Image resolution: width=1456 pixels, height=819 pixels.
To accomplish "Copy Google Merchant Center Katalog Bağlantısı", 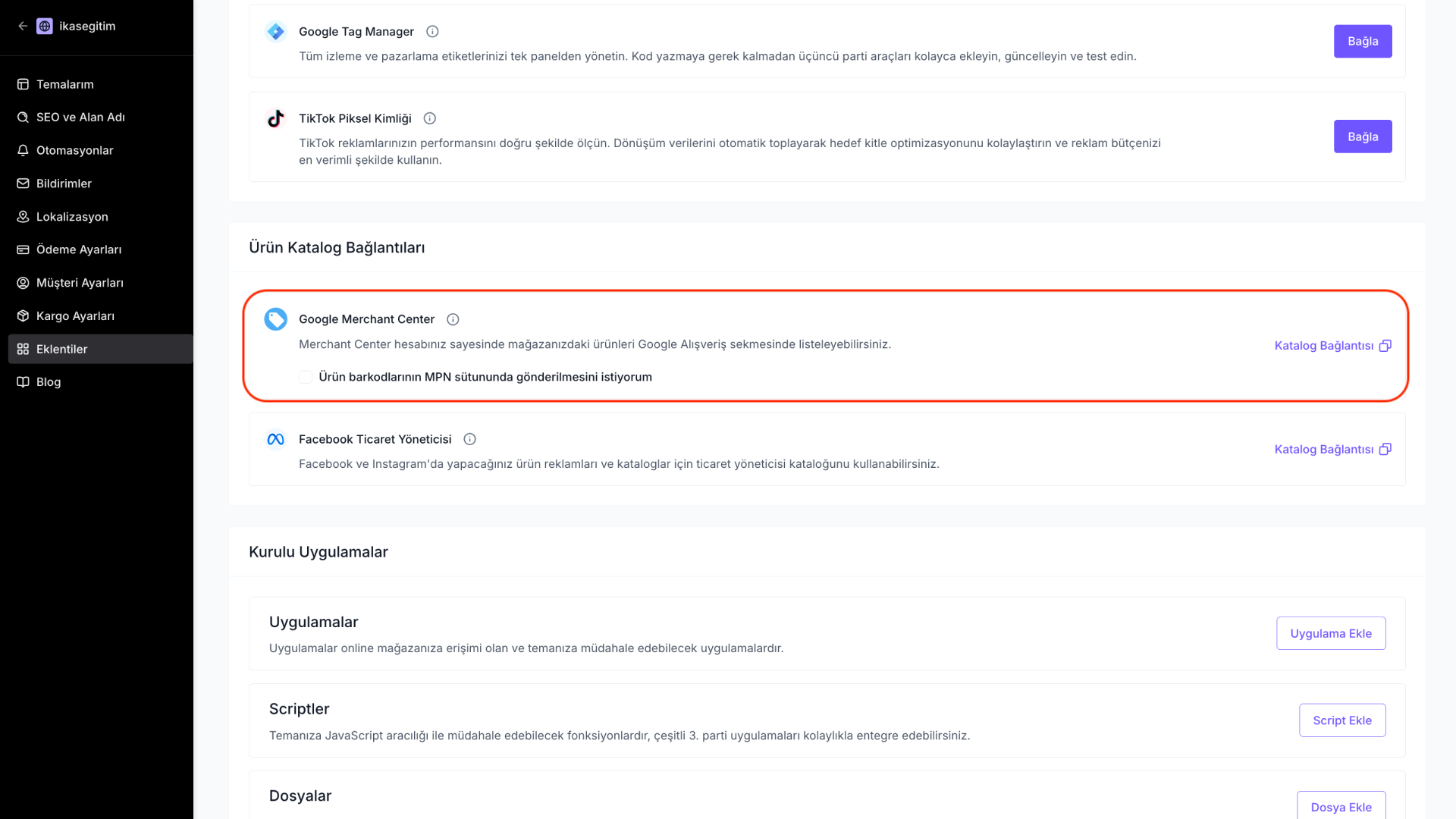I will [1332, 346].
